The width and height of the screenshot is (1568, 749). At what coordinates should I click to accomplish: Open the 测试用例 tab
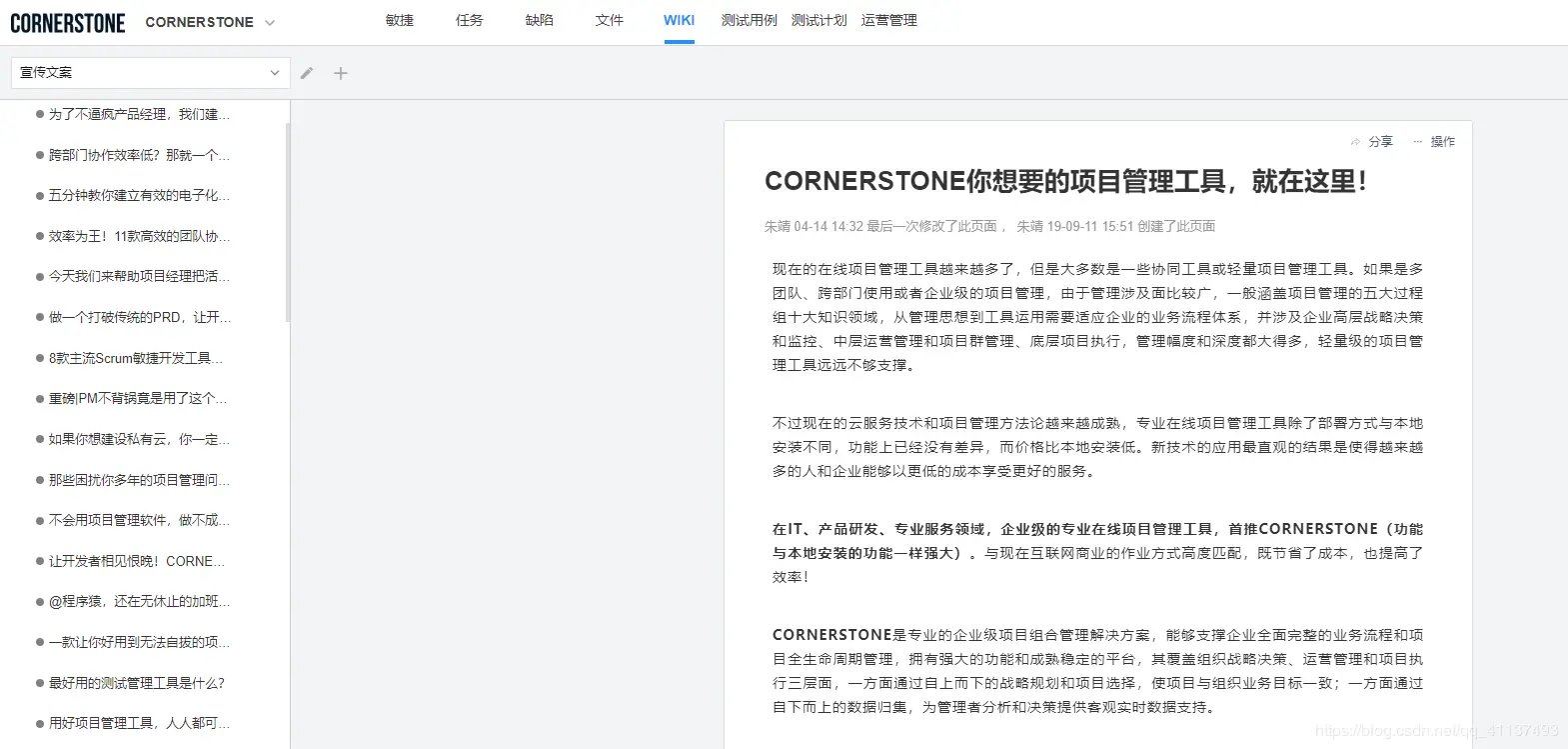coord(750,20)
